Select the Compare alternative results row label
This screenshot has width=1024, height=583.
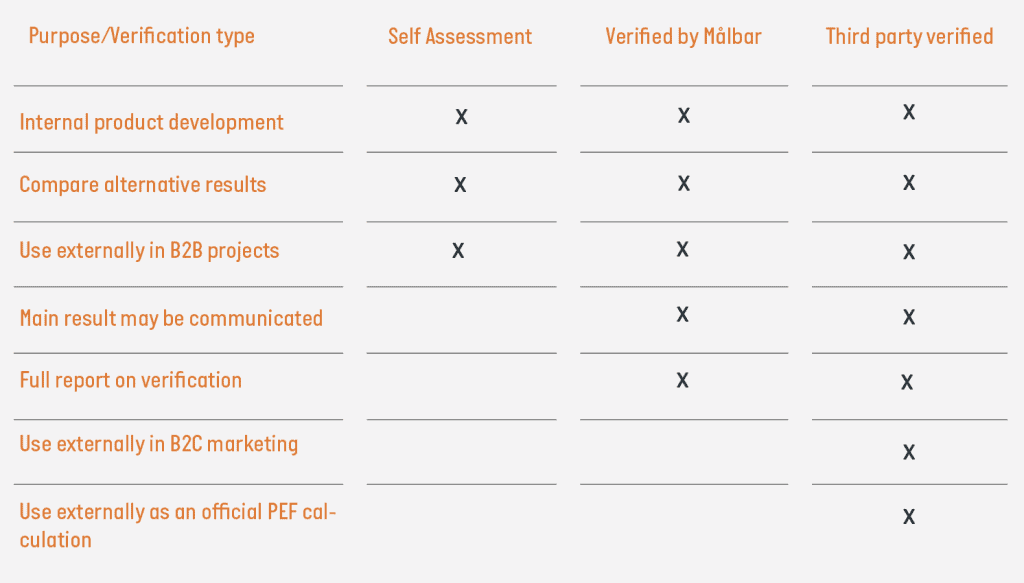click(x=143, y=185)
